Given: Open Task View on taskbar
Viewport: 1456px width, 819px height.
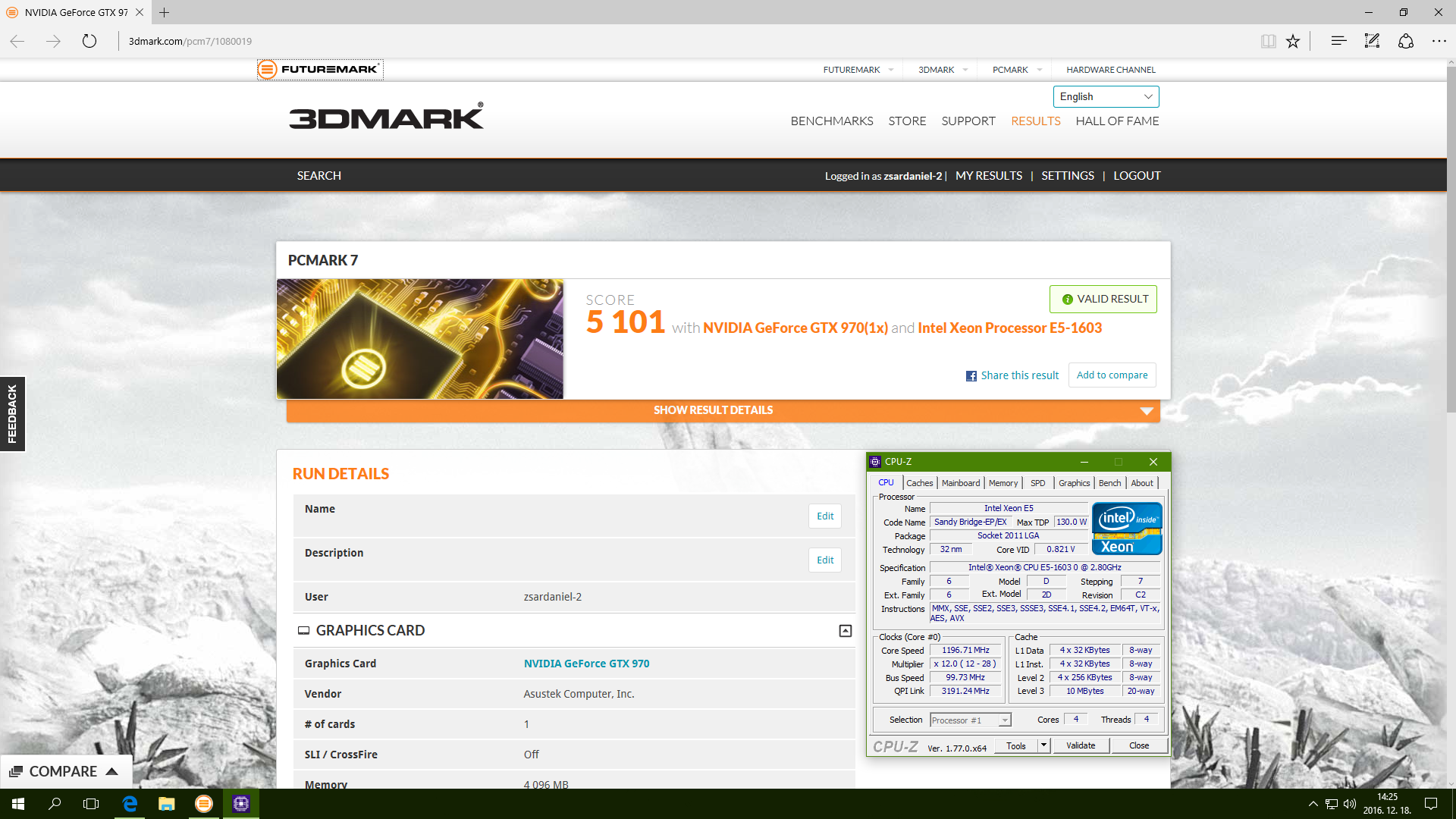Looking at the screenshot, I should pyautogui.click(x=91, y=804).
